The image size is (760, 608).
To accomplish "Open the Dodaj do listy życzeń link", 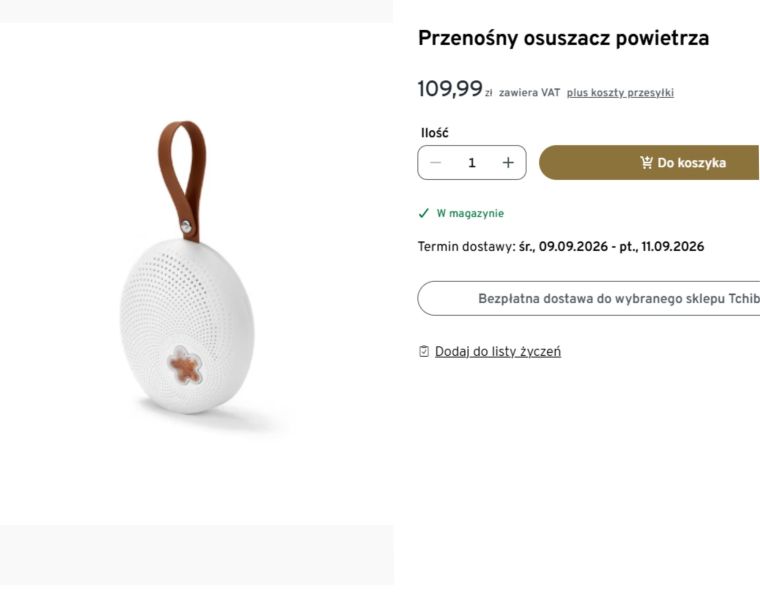I will click(498, 352).
